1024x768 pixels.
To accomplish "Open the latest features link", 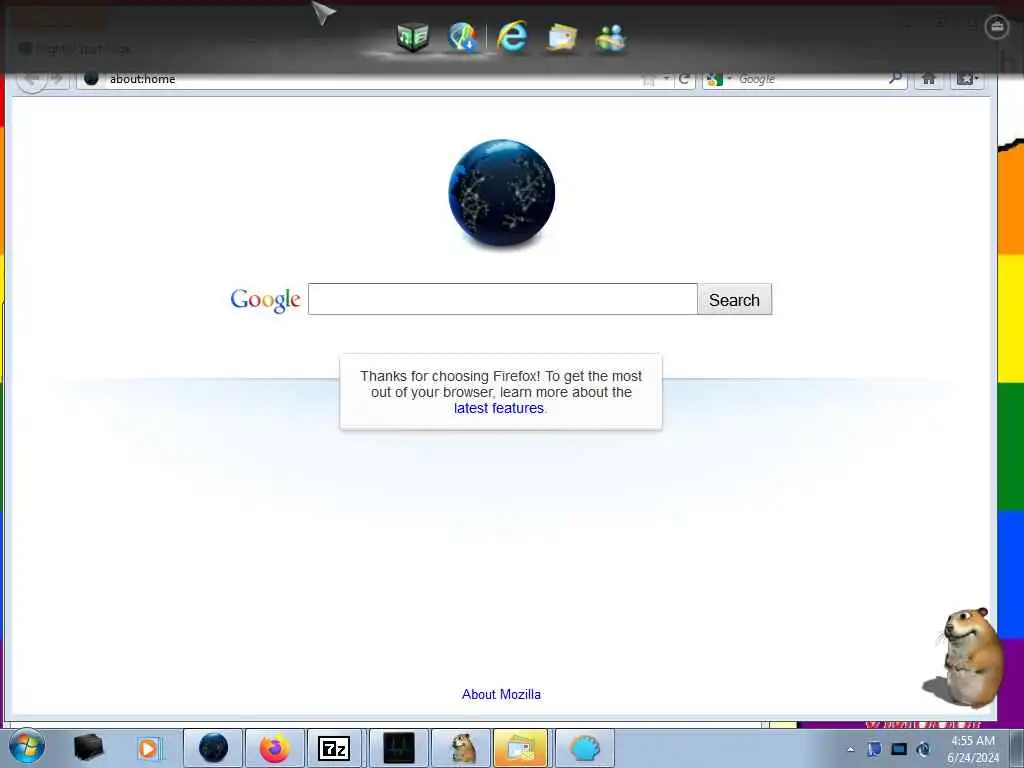I will point(499,408).
